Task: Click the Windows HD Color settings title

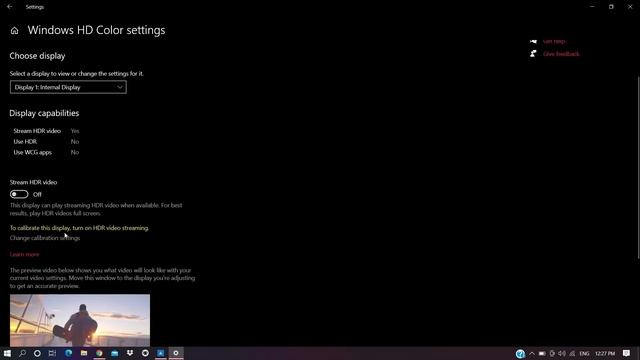Action: [x=96, y=30]
